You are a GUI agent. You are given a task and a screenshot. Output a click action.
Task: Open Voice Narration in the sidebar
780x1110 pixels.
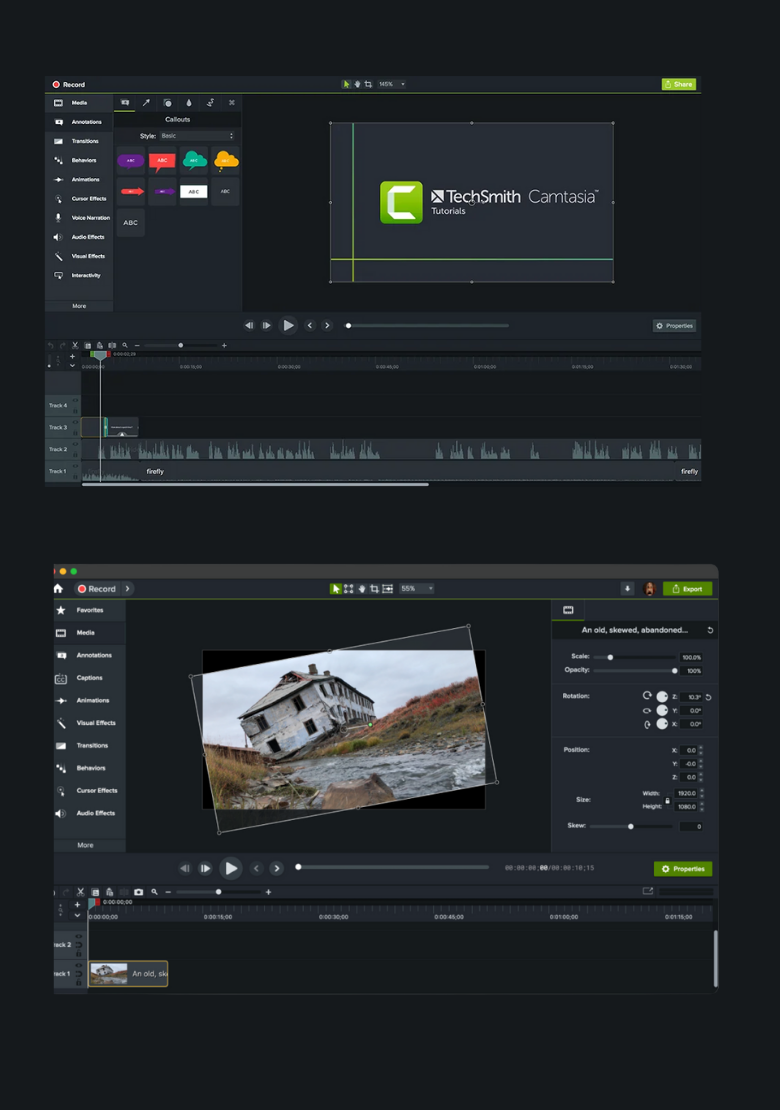[x=90, y=218]
